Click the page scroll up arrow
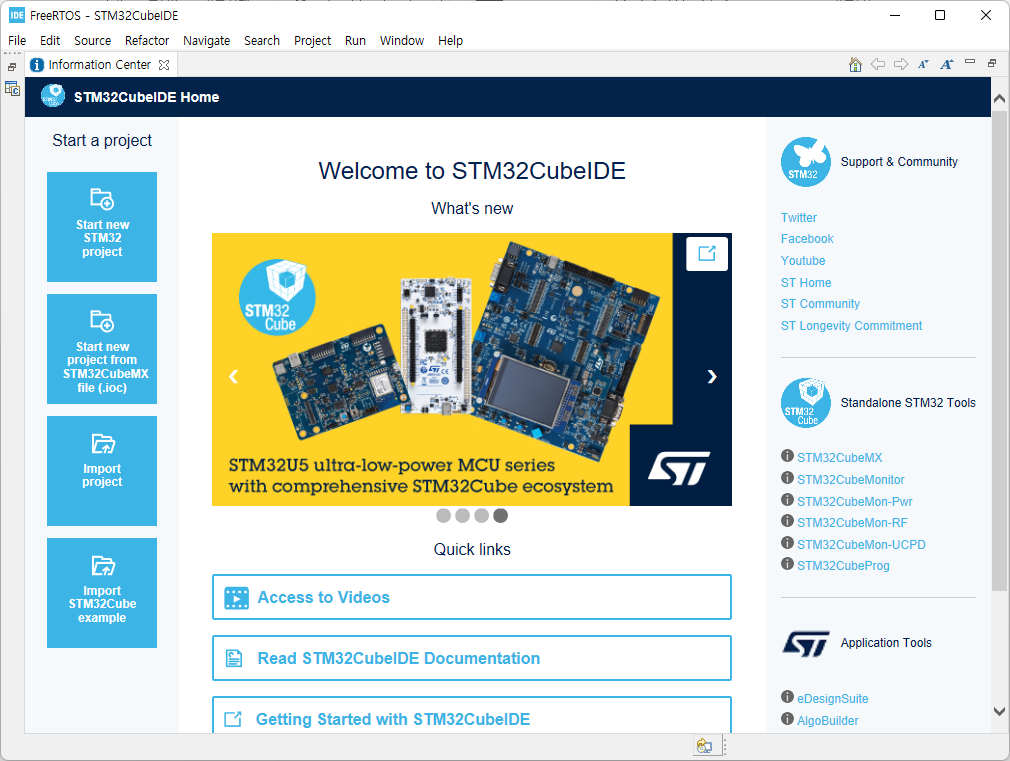 point(999,99)
